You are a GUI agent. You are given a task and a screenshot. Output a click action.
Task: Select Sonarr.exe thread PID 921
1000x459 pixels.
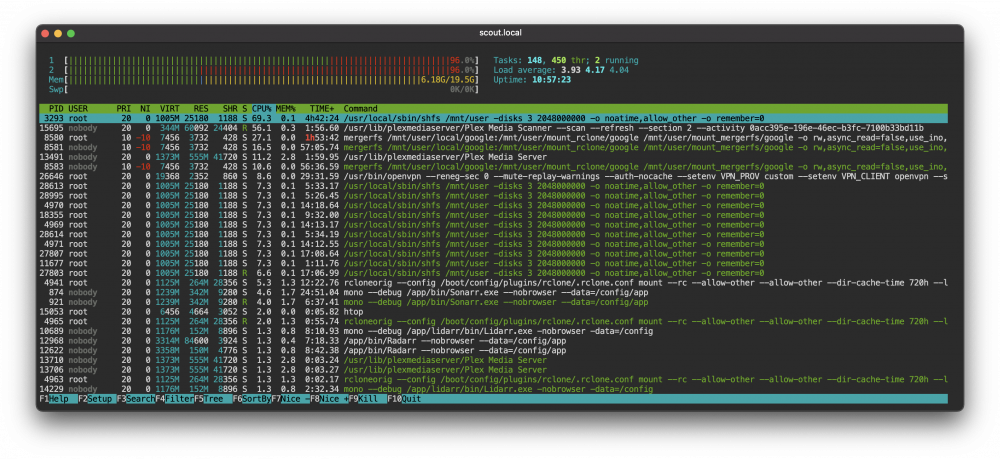pos(493,302)
